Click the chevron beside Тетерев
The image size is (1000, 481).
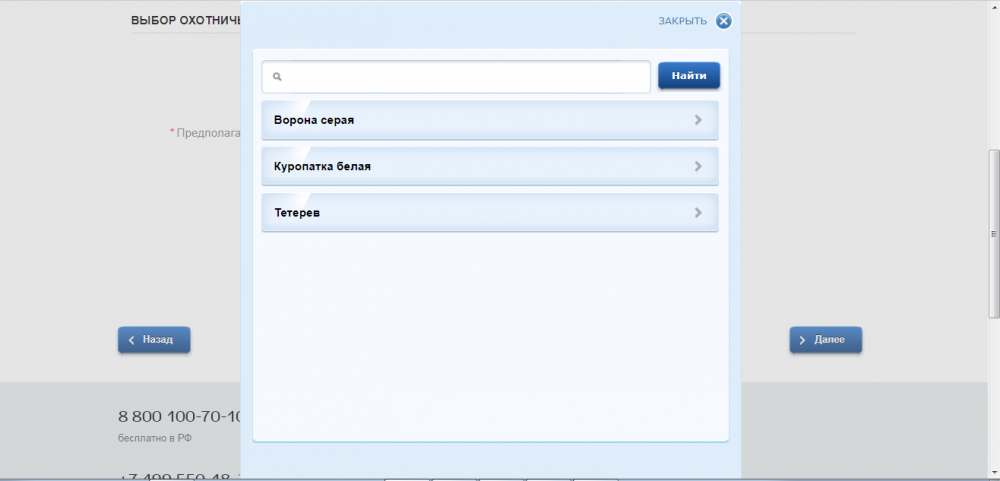[698, 213]
